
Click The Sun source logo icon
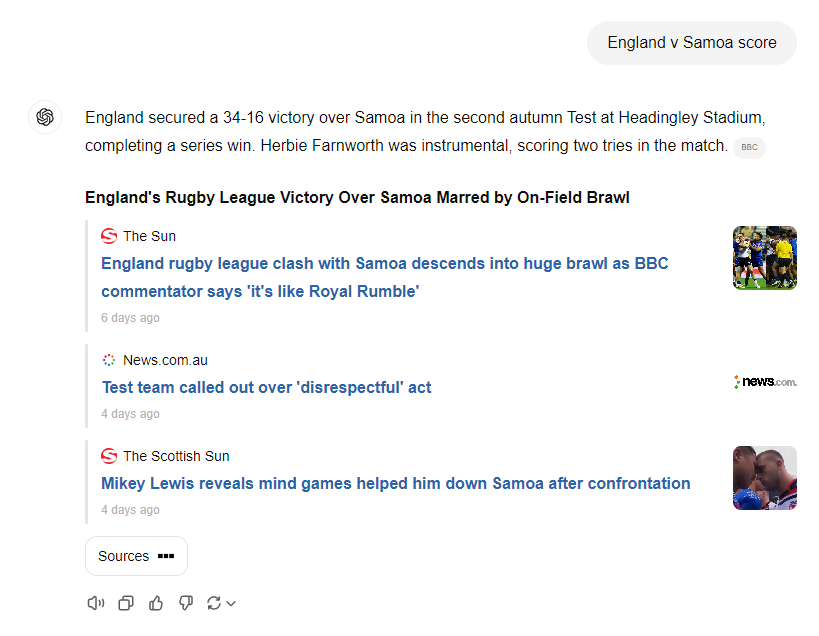(x=109, y=236)
